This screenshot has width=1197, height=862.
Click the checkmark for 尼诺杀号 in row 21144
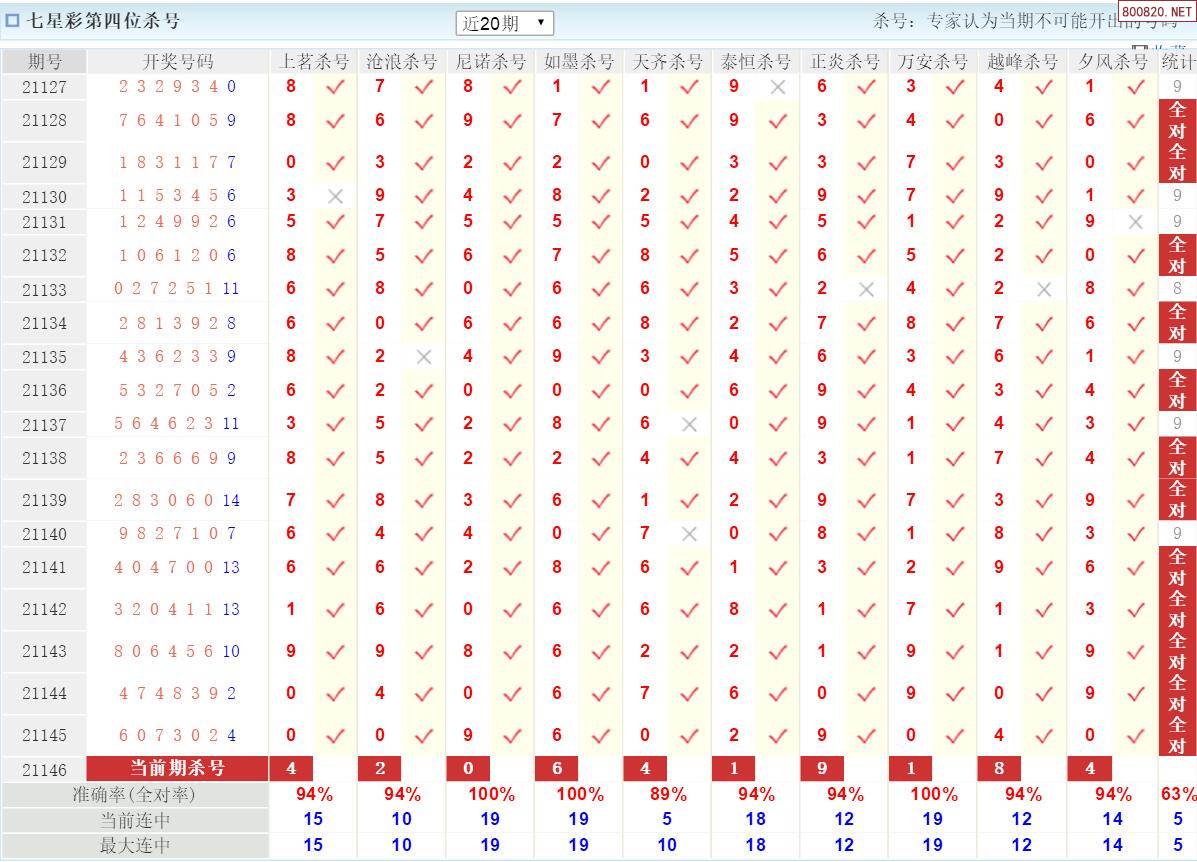tap(512, 693)
